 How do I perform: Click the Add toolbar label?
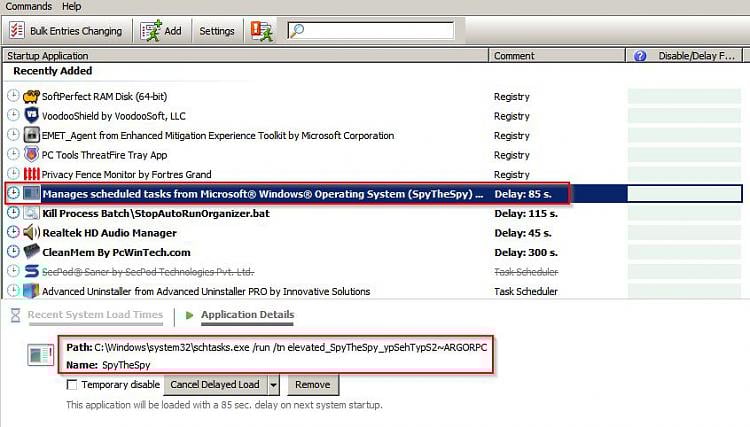coord(173,31)
